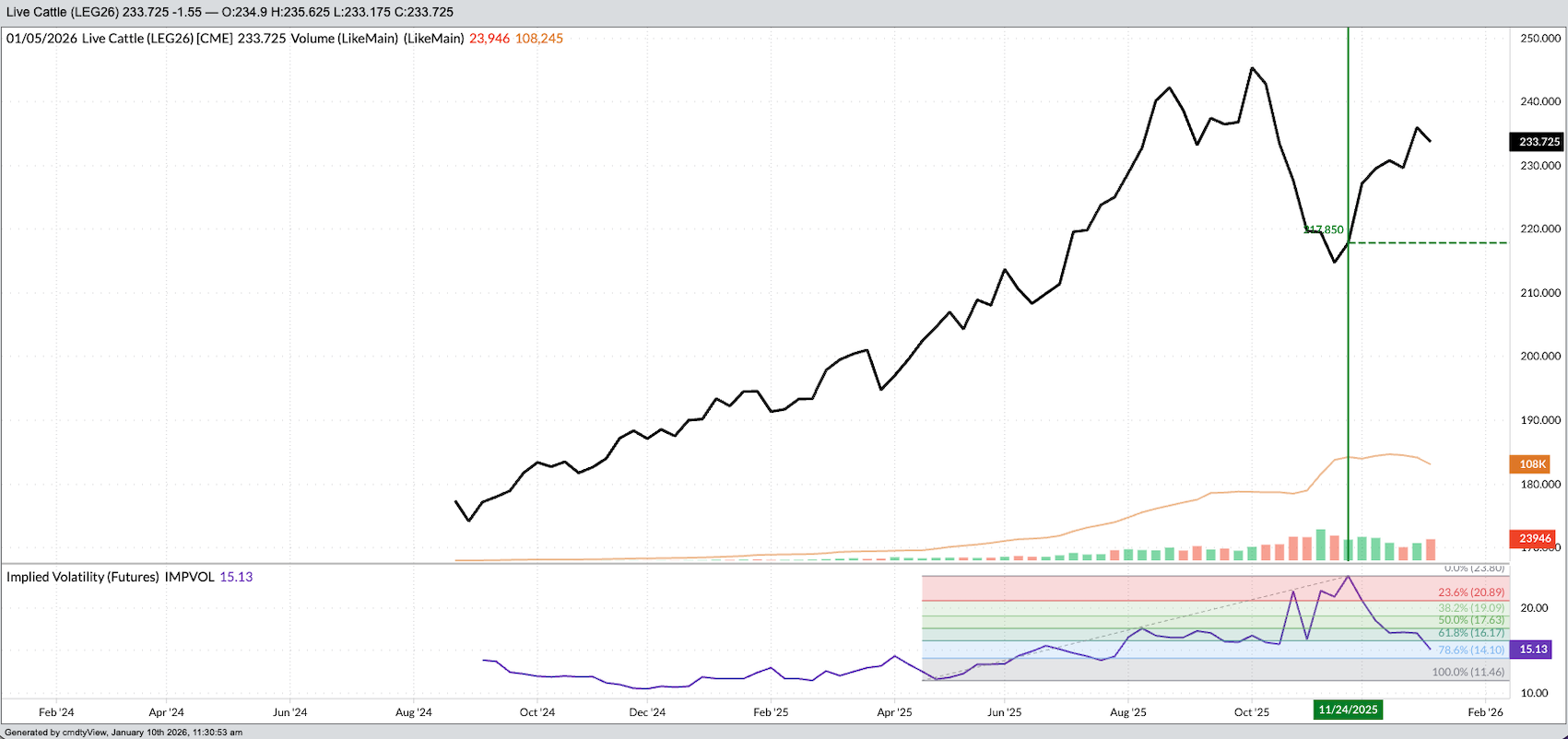
Task: Select the purple 15.13 implied volatility tag
Action: [1533, 650]
